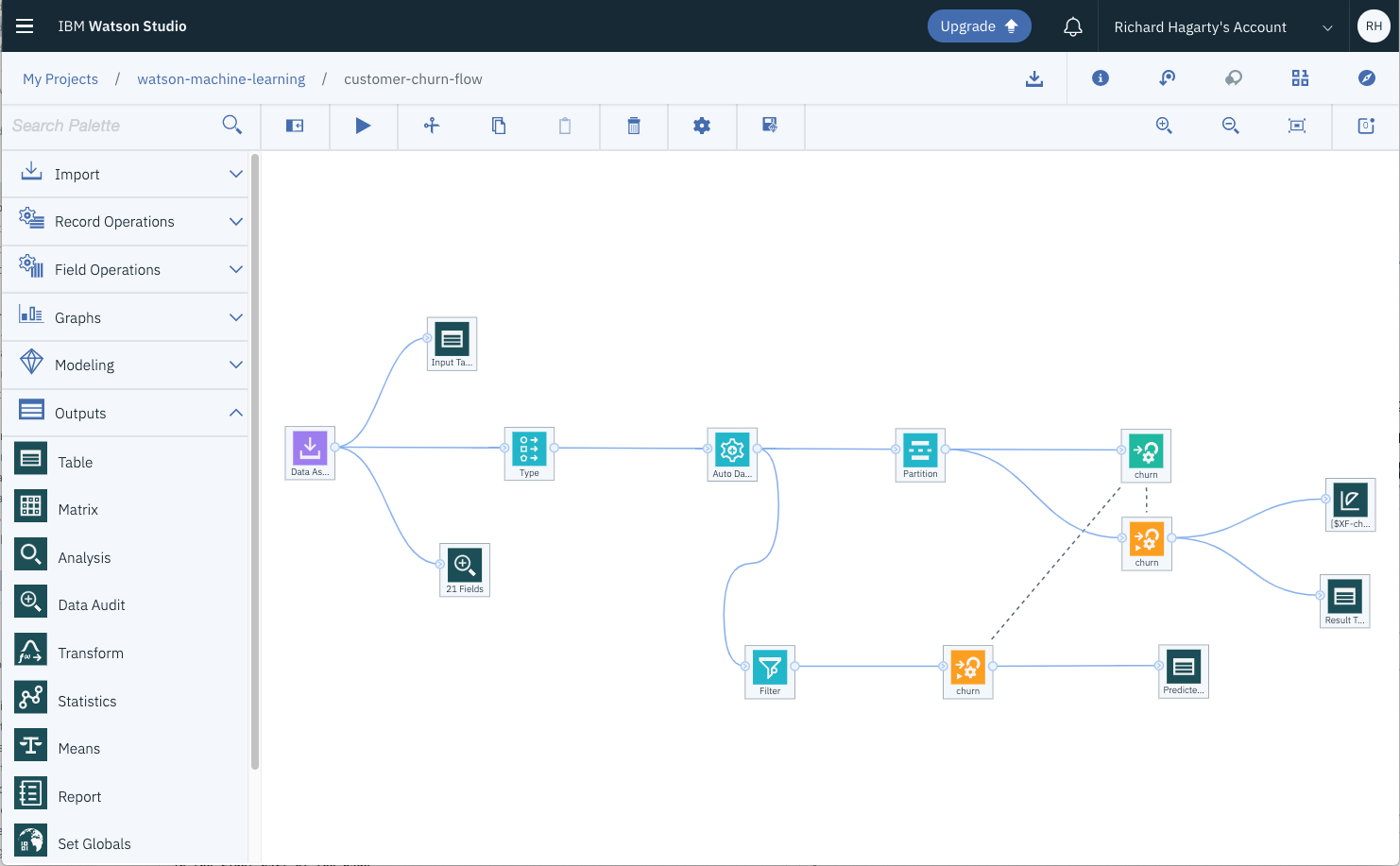Toggle the palette panel visibility
The width and height of the screenshot is (1400, 866).
(295, 126)
